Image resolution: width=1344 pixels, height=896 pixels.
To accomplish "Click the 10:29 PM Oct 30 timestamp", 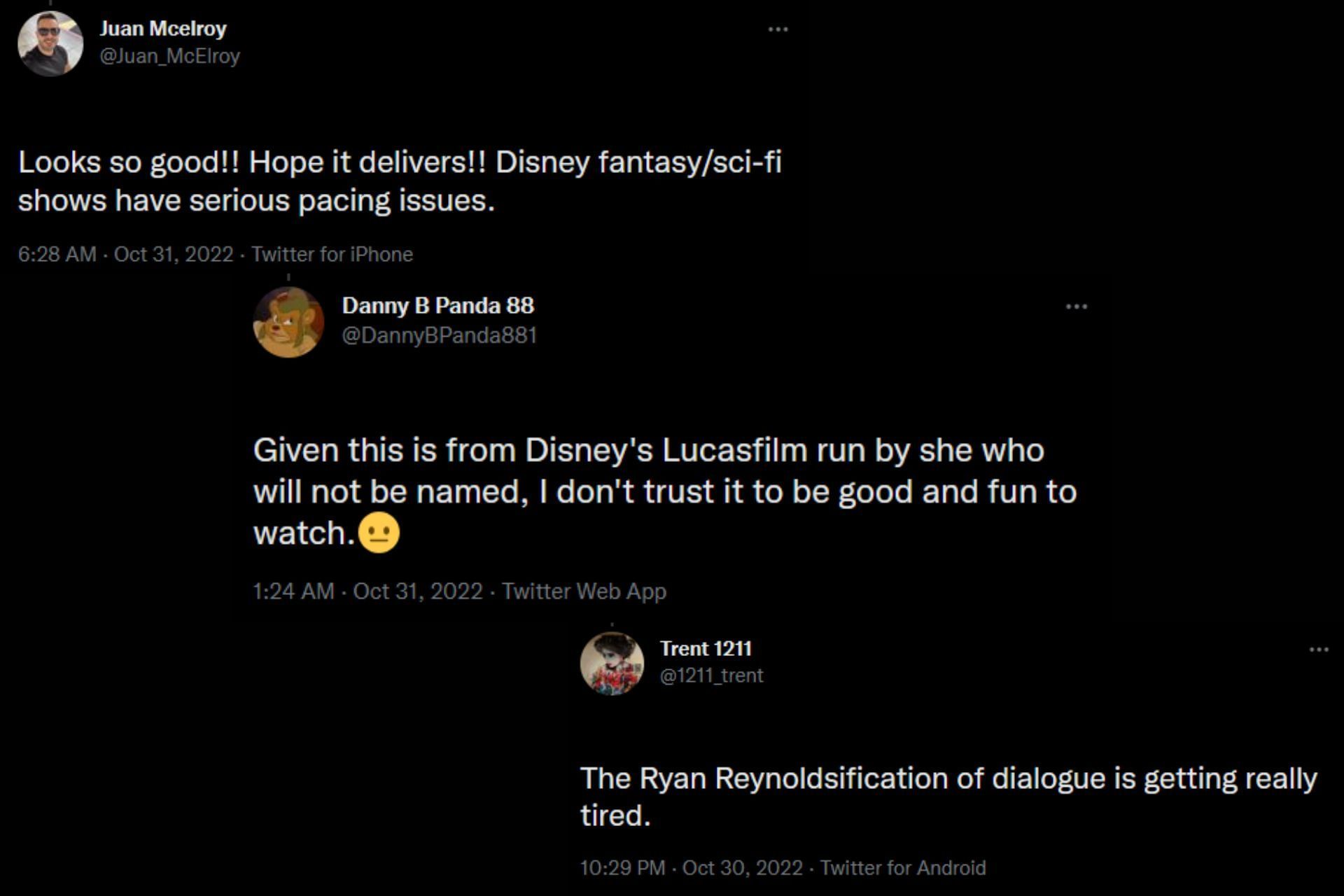I will [x=691, y=868].
